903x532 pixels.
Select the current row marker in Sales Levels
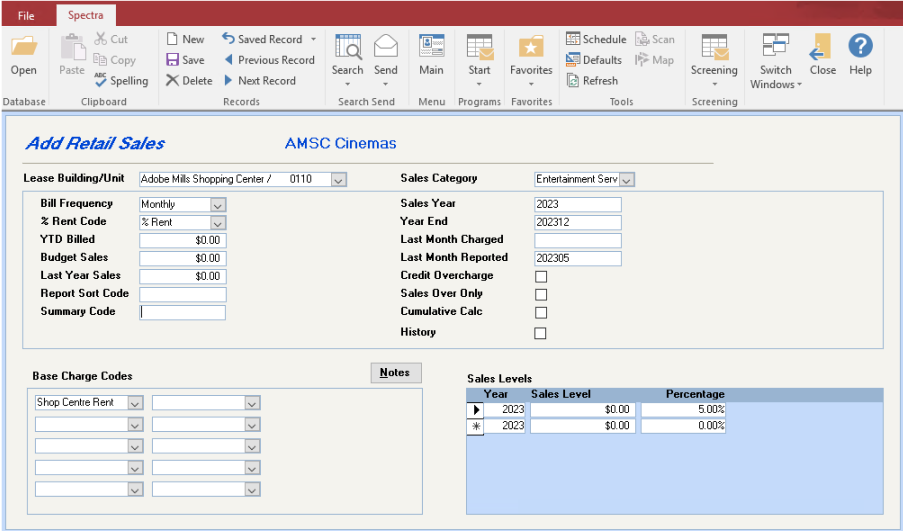coord(475,410)
